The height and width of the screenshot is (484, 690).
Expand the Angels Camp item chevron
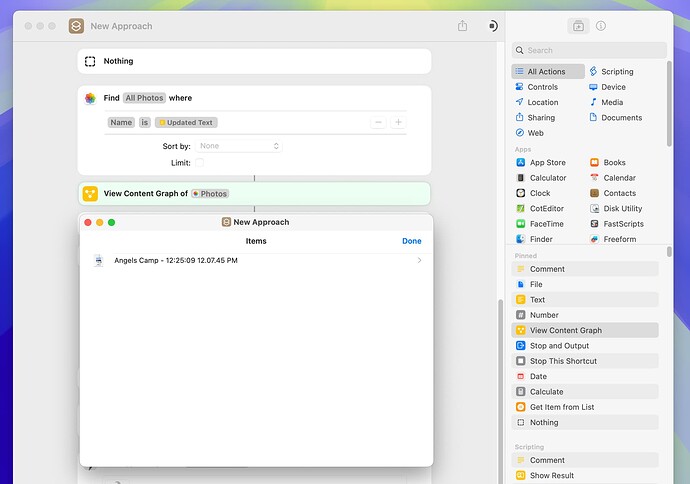point(419,260)
